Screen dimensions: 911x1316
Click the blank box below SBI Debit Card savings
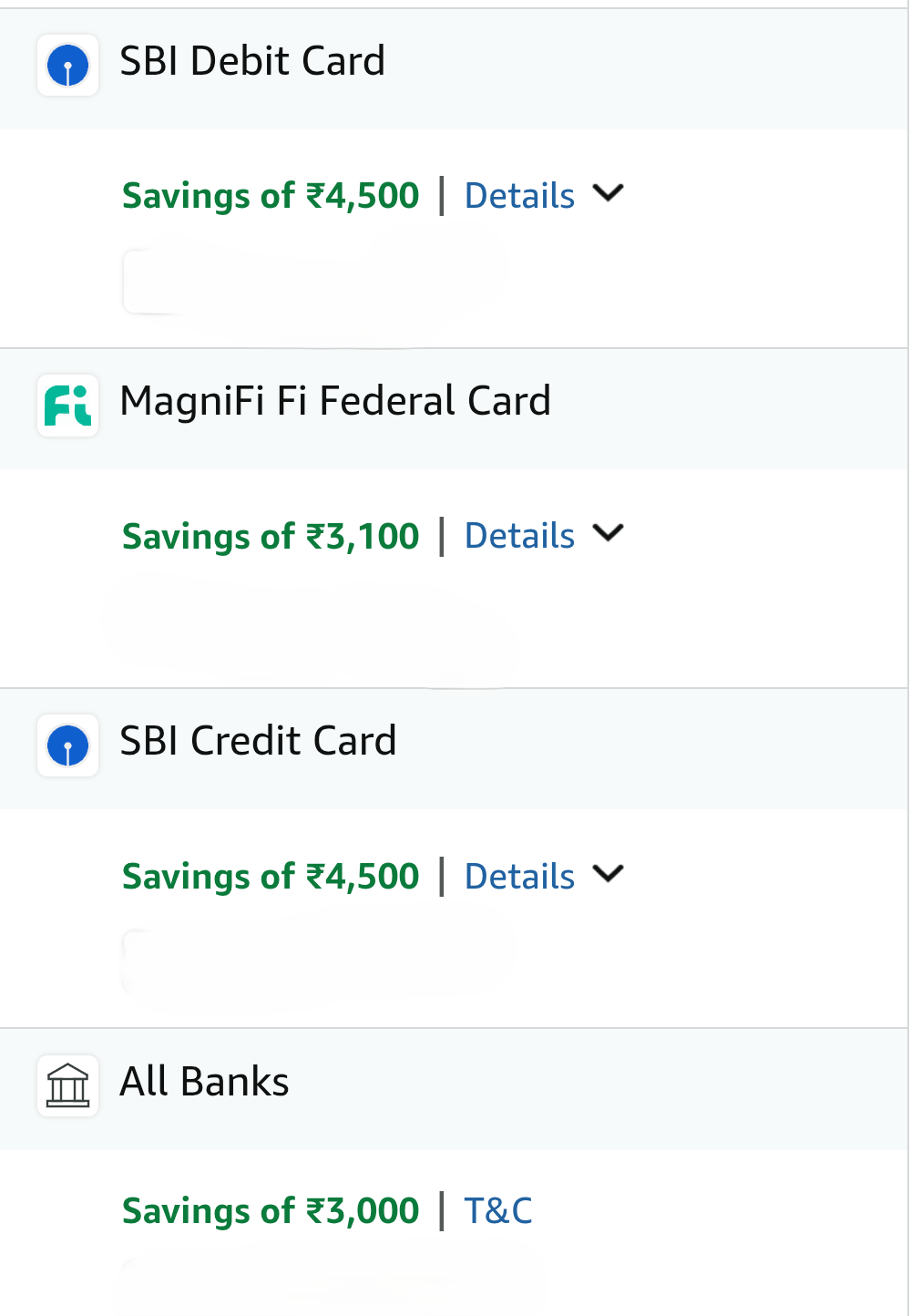point(310,283)
